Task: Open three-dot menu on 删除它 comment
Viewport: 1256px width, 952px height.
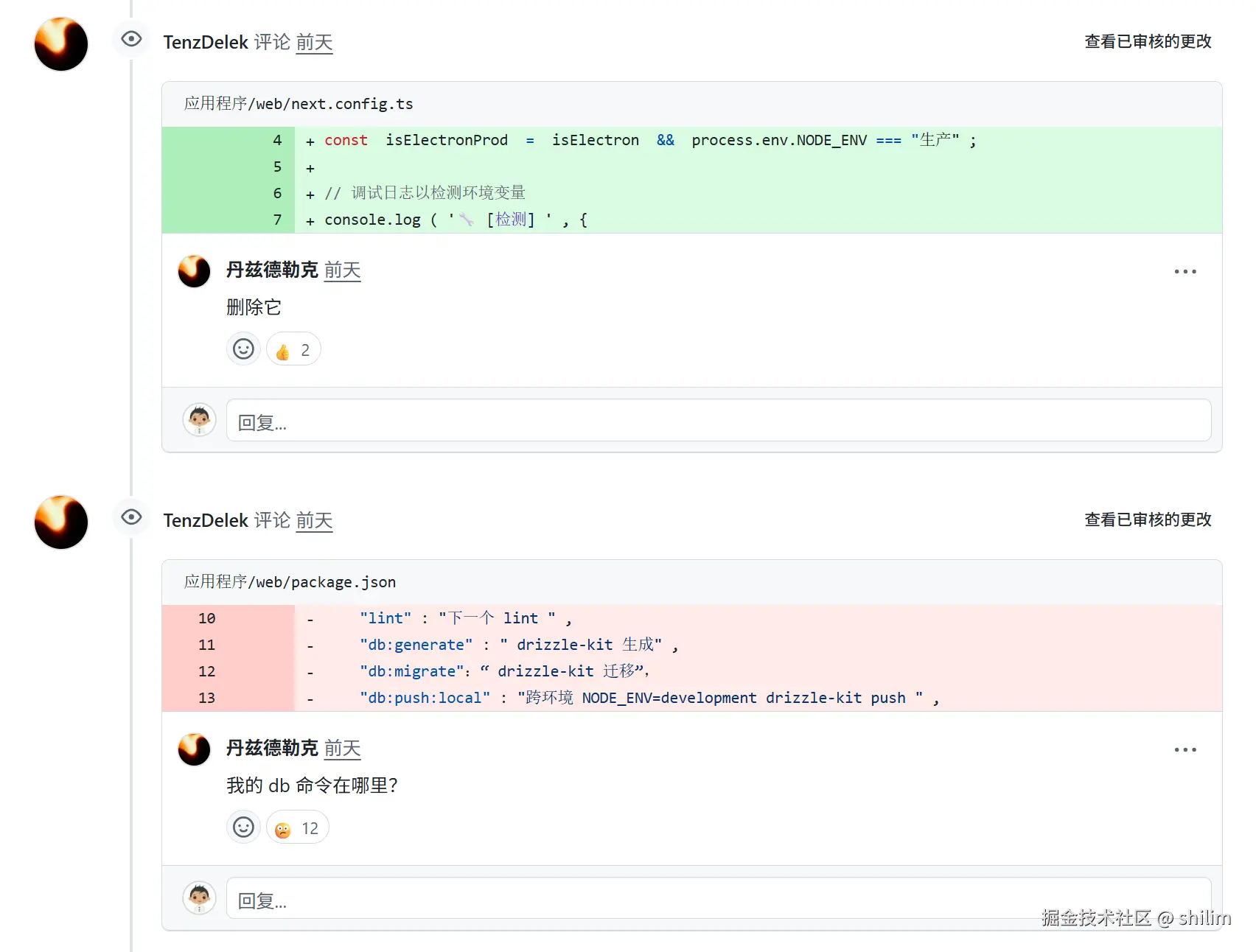Action: 1185,272
